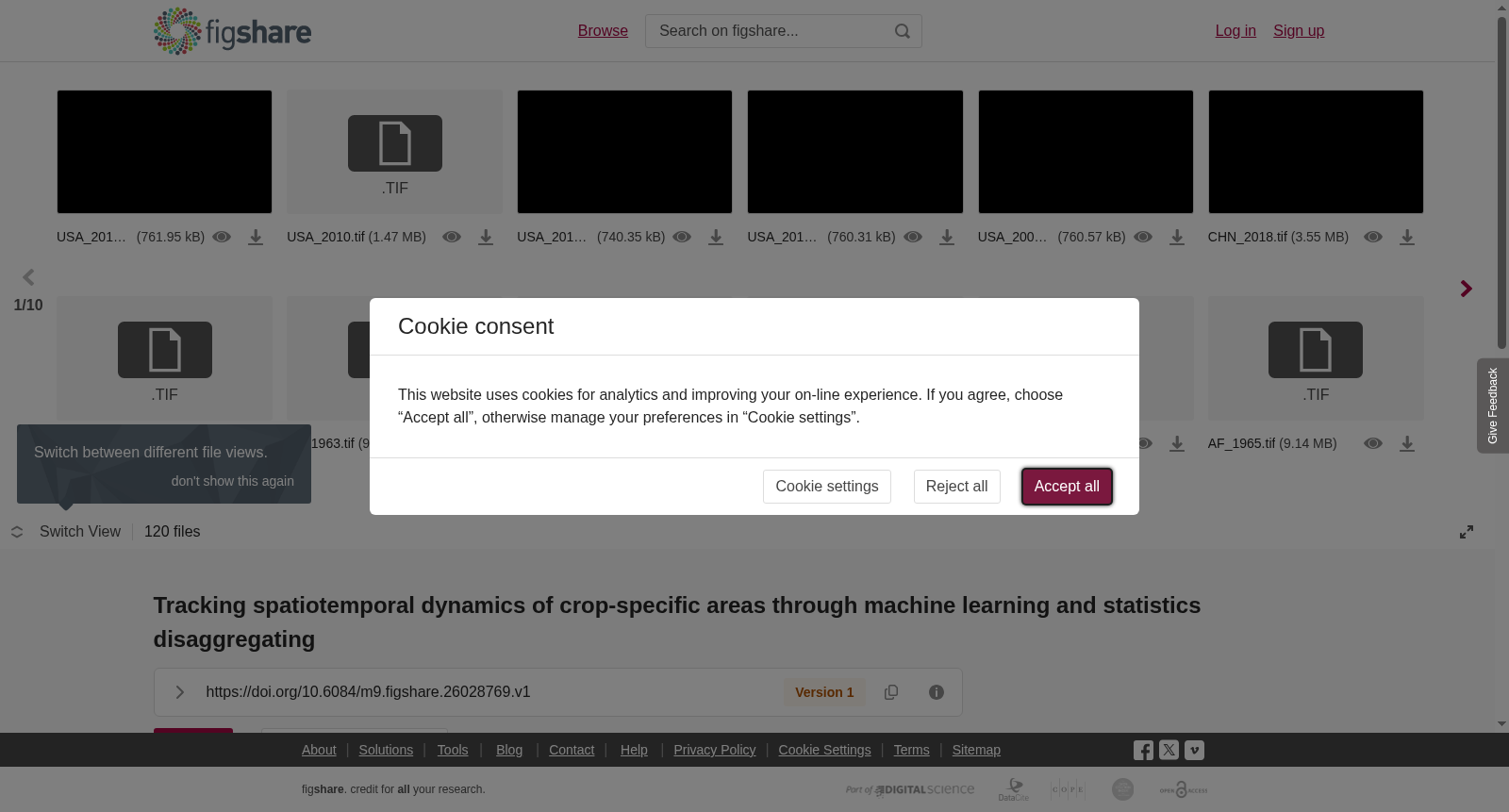Preview AF_1965.tif with eye icon
The width and height of the screenshot is (1509, 812).
pyautogui.click(x=1373, y=443)
